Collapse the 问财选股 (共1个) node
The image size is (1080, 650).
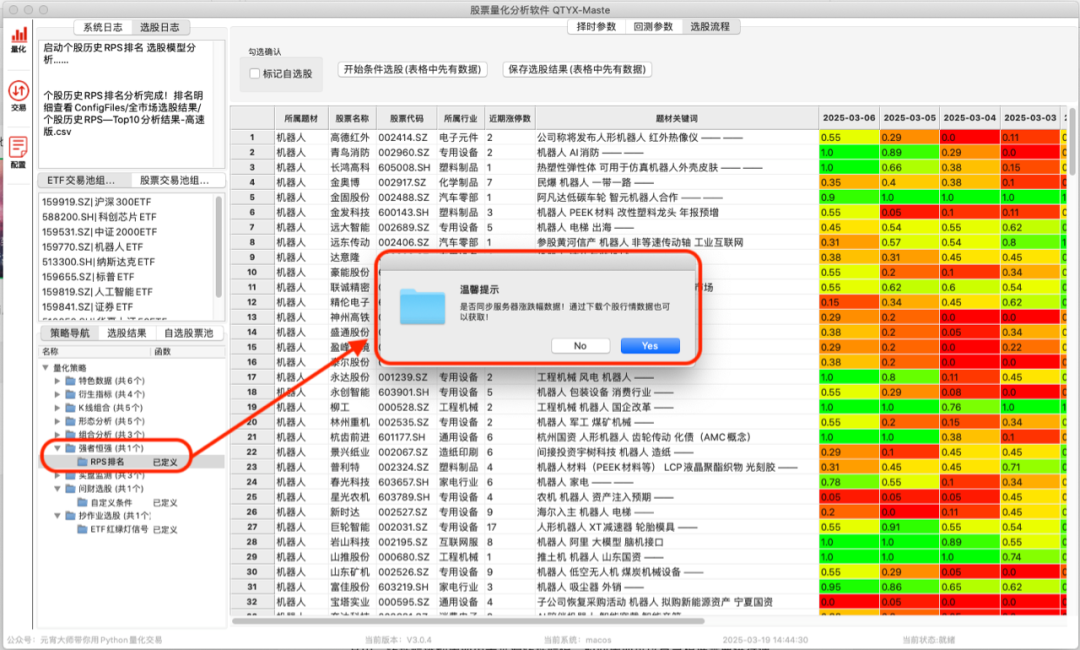[x=57, y=489]
